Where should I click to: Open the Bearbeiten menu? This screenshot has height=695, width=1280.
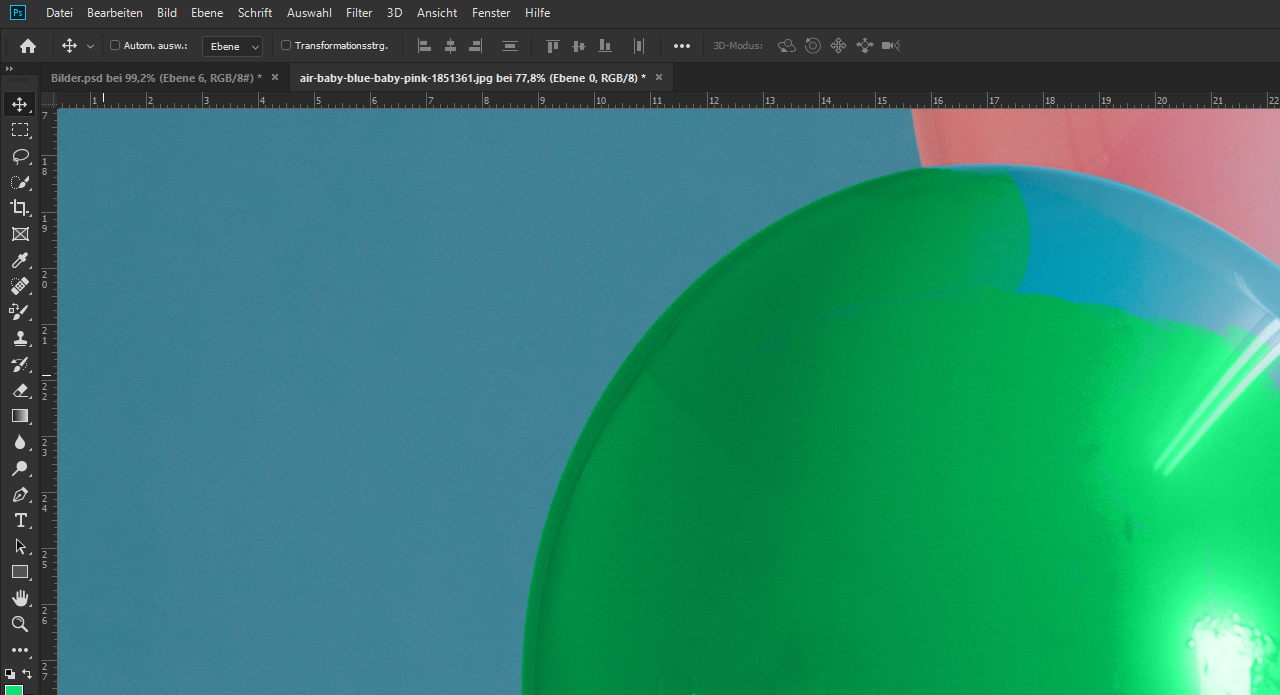(115, 13)
